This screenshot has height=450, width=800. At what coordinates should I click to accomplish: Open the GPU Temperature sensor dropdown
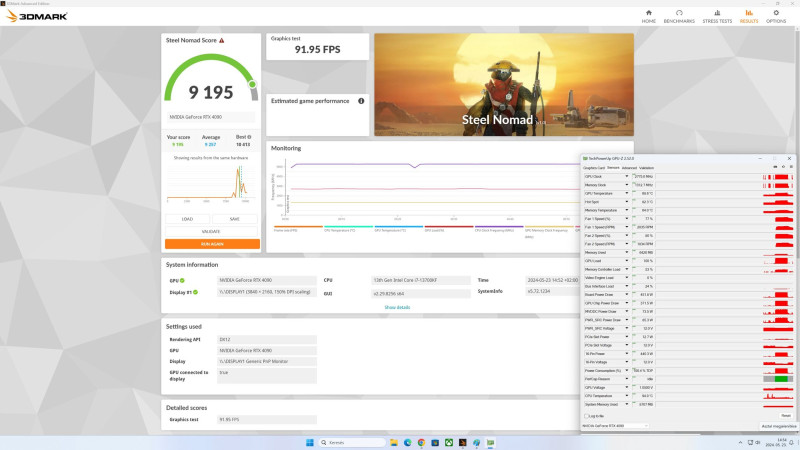pos(627,193)
